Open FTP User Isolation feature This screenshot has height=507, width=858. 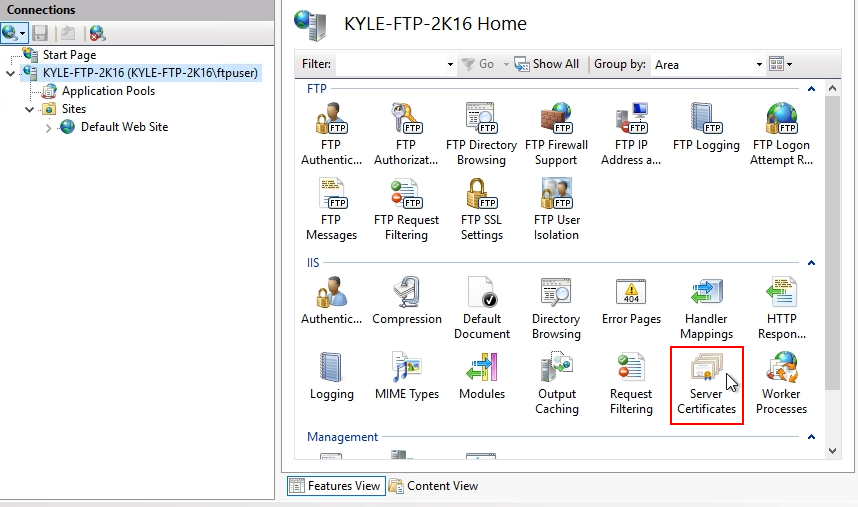click(x=556, y=209)
